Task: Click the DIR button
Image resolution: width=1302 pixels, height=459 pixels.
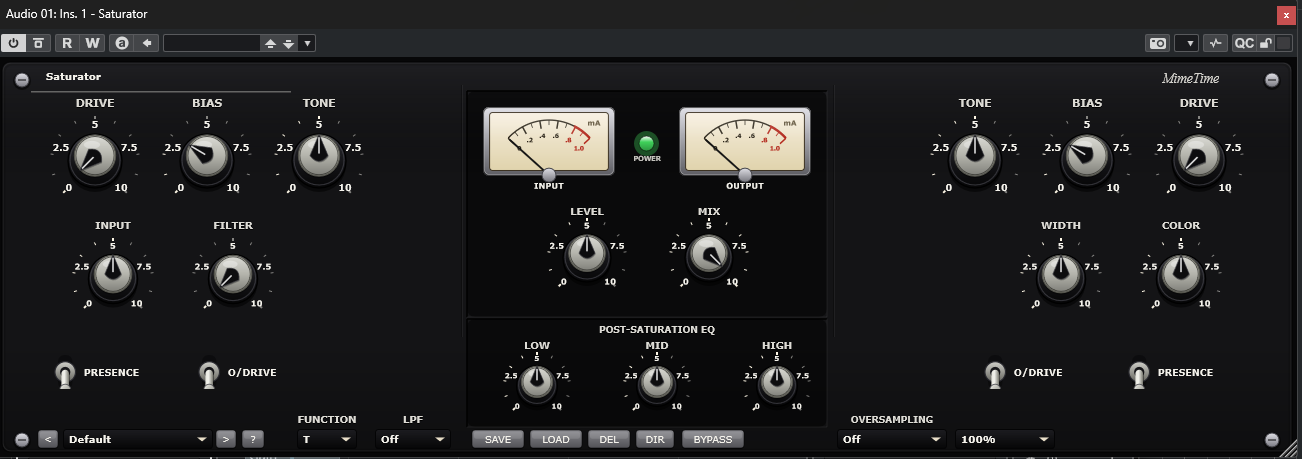Action: coord(655,439)
